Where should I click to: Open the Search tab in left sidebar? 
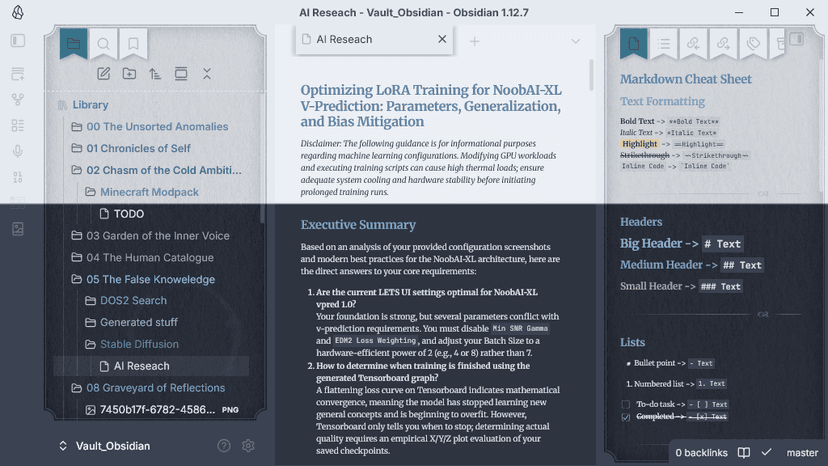tap(104, 44)
